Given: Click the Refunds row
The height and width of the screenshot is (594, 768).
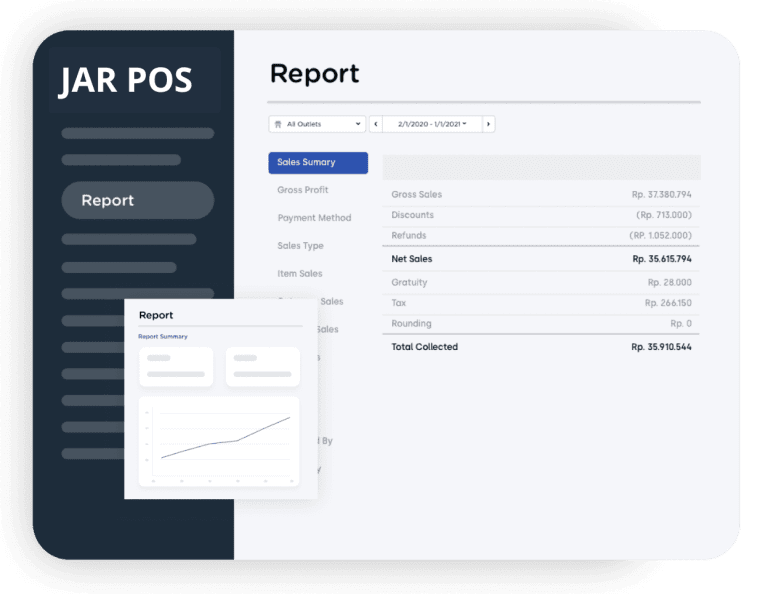Looking at the screenshot, I should pyautogui.click(x=541, y=236).
